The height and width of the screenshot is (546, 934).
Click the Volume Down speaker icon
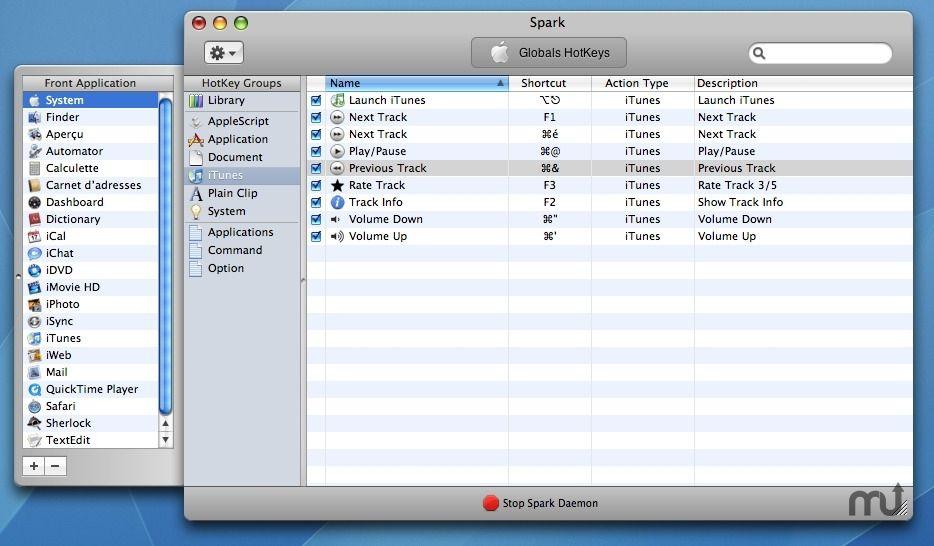click(336, 219)
